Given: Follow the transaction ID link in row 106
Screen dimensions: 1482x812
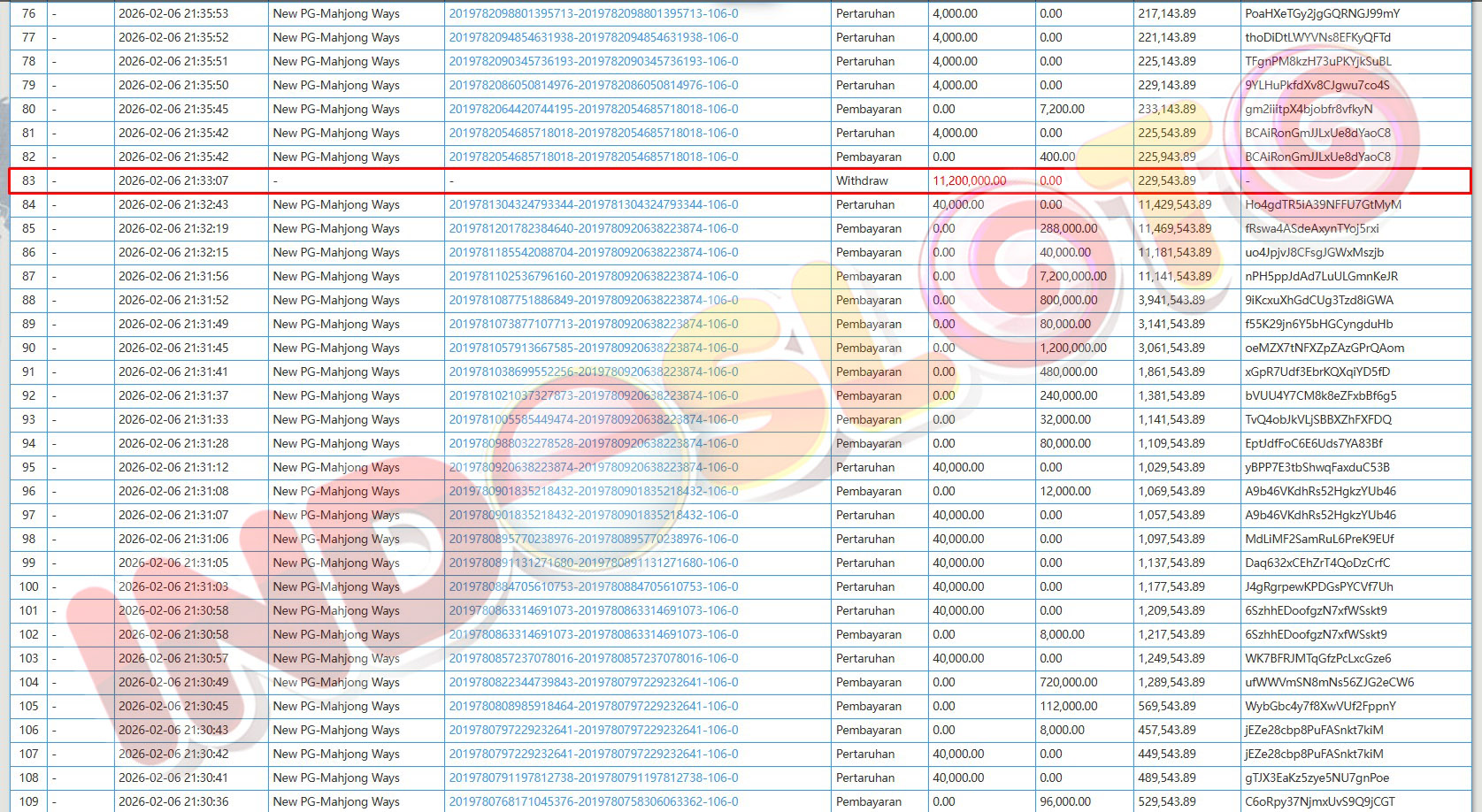Looking at the screenshot, I should [593, 731].
